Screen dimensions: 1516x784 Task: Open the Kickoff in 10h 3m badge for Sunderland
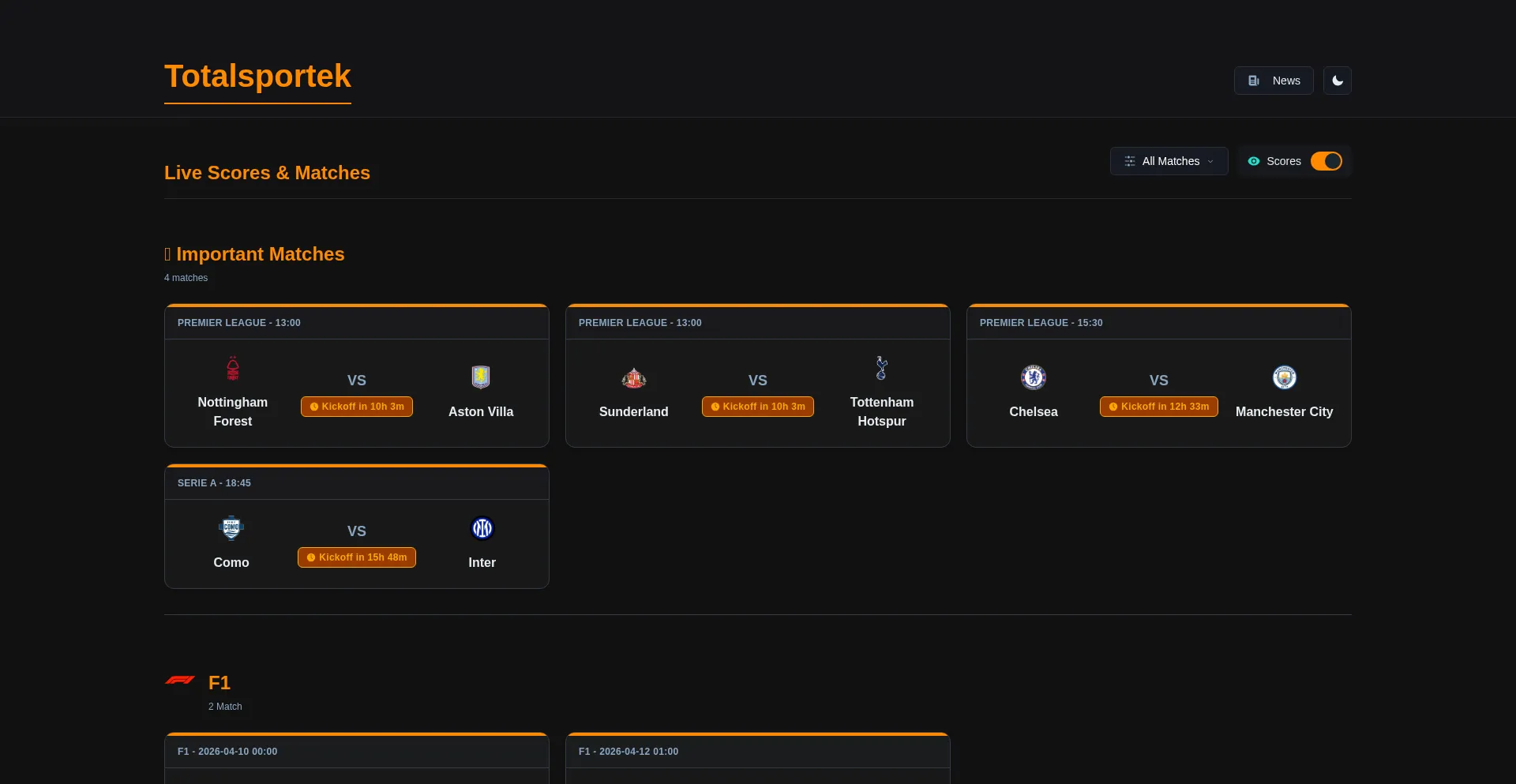(758, 407)
